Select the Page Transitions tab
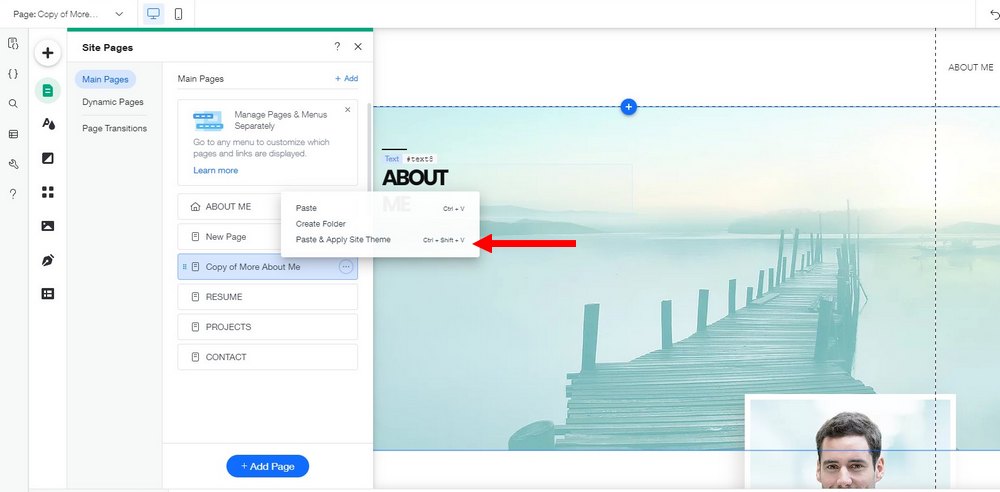Viewport: 1000px width, 492px height. click(115, 128)
